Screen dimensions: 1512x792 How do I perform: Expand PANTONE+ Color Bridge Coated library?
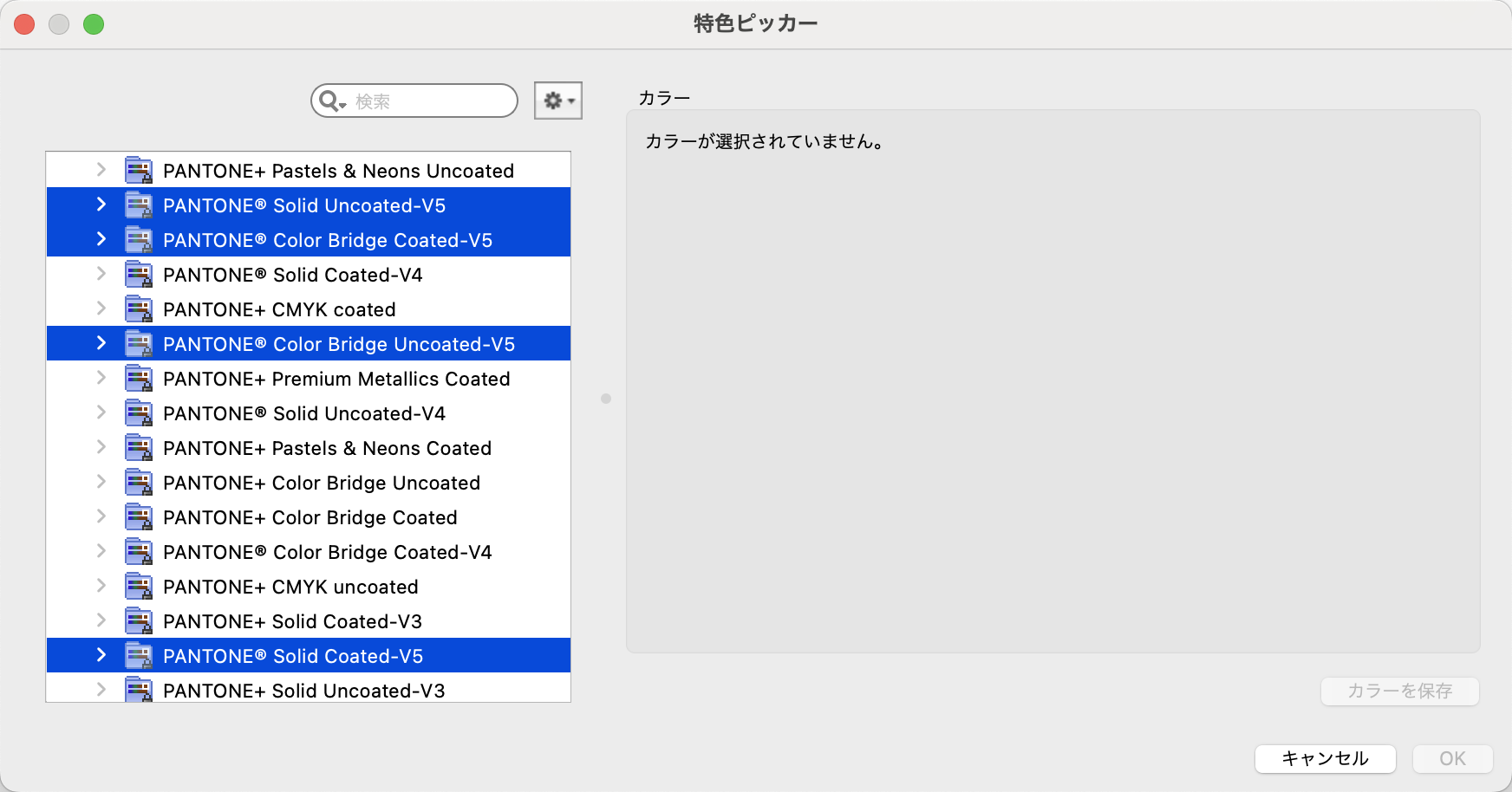(101, 516)
